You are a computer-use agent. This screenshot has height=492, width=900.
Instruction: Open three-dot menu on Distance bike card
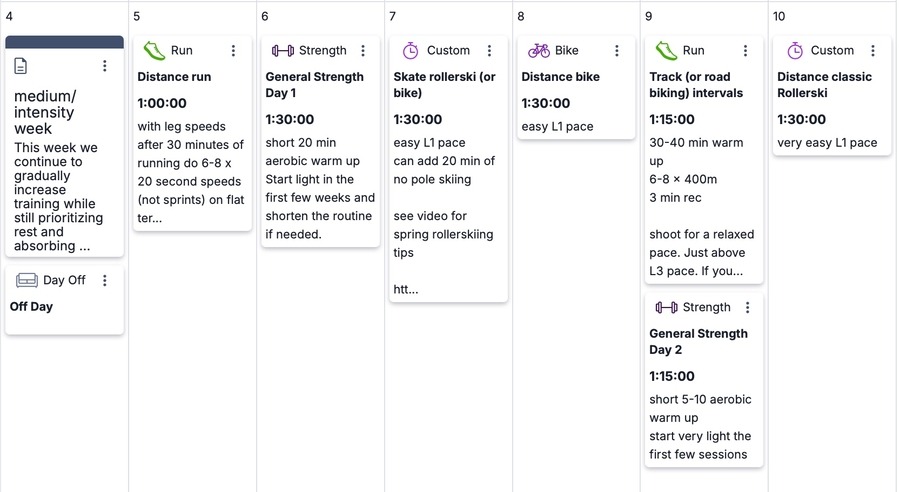point(616,51)
